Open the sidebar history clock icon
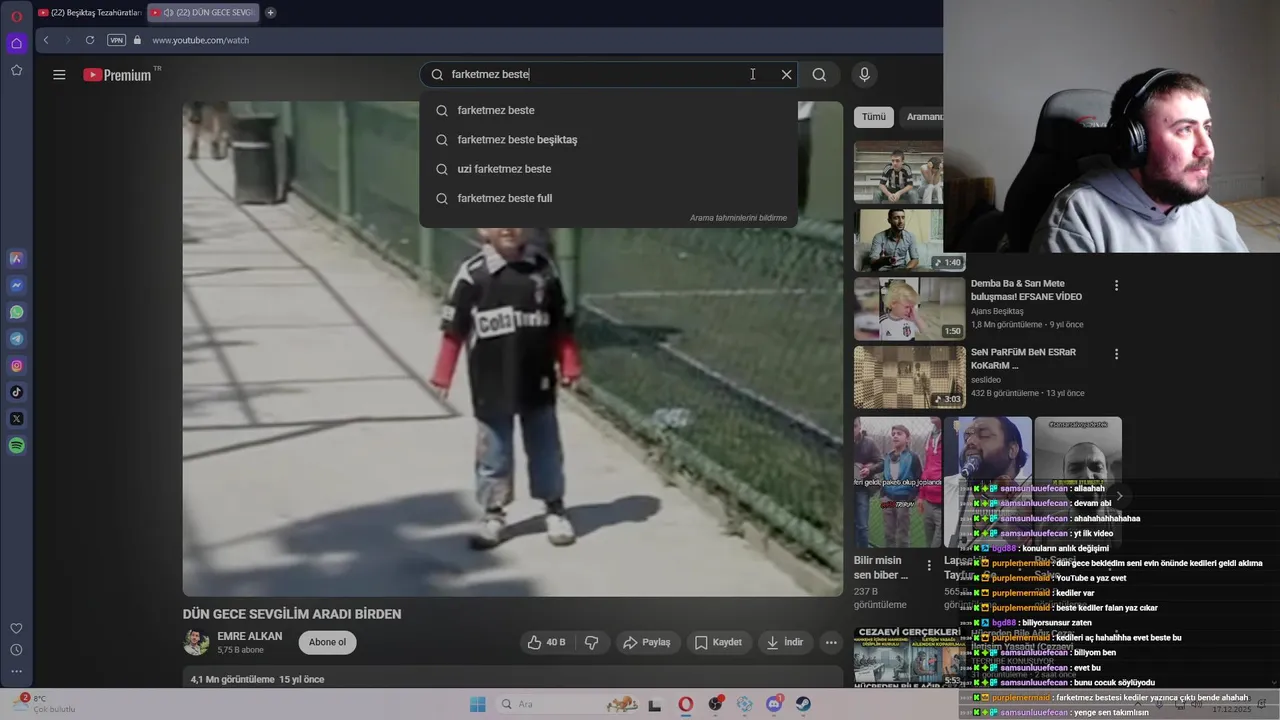 click(16, 650)
